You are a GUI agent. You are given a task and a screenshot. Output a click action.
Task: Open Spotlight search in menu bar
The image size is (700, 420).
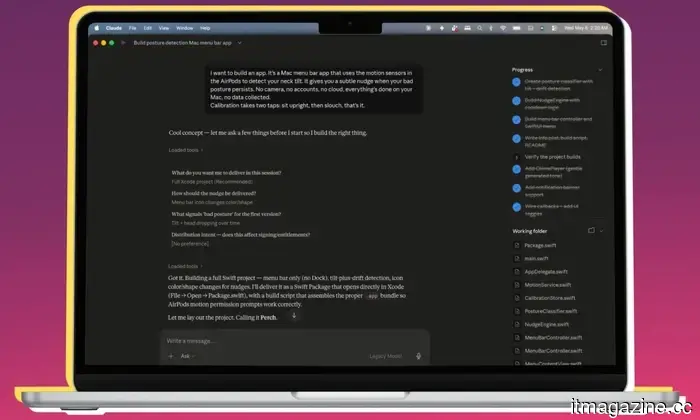tap(479, 28)
